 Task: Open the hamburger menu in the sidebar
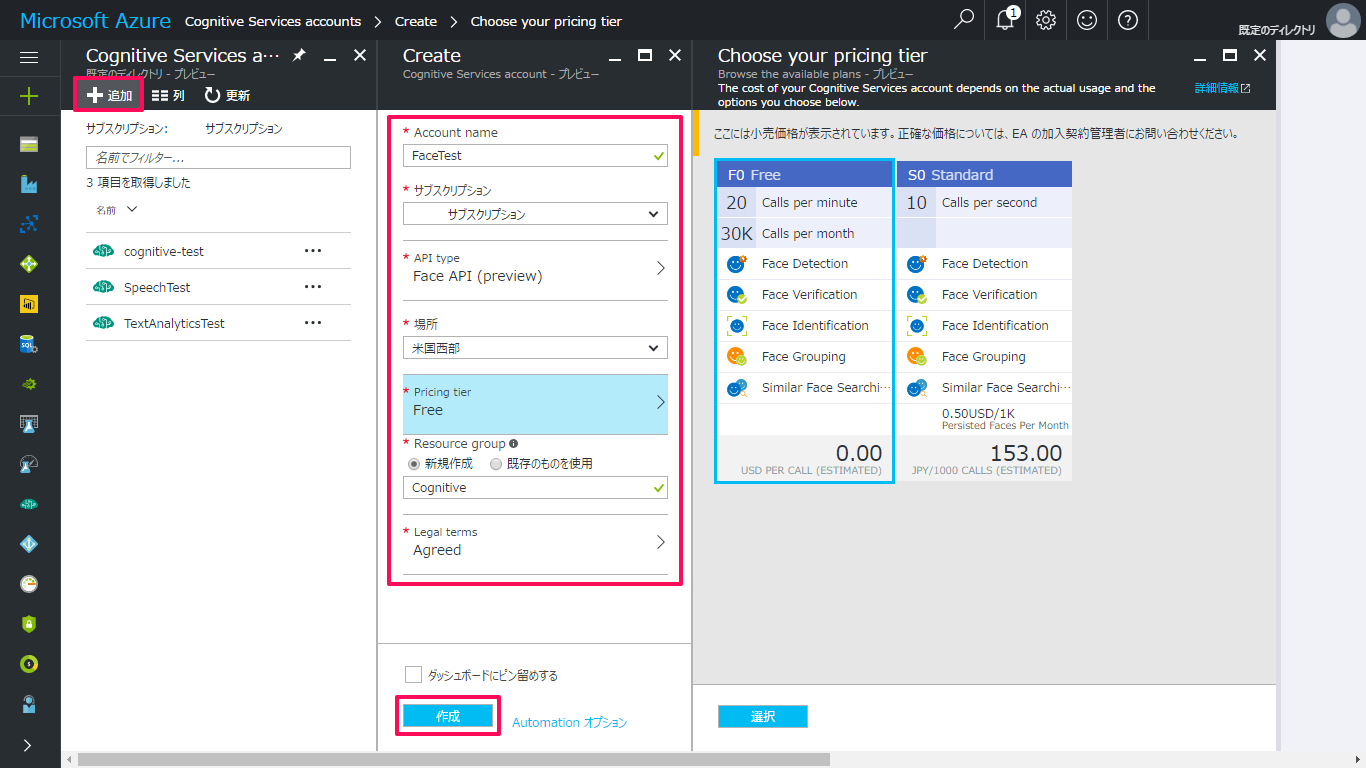[29, 58]
